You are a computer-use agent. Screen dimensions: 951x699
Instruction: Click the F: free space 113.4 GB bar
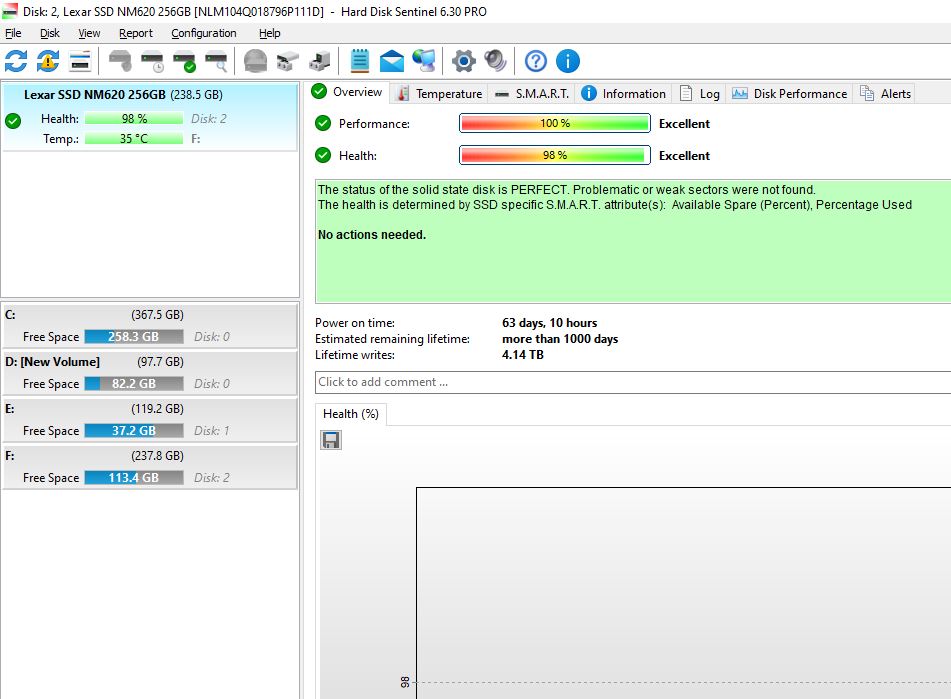pyautogui.click(x=133, y=478)
